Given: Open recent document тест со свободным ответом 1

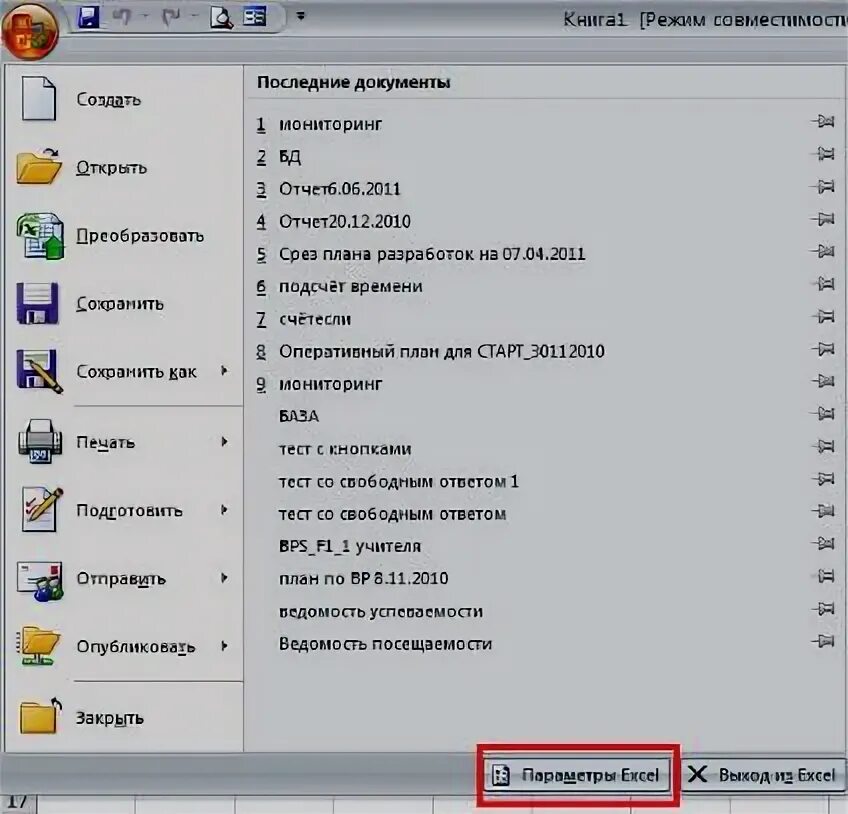Looking at the screenshot, I should [x=399, y=481].
